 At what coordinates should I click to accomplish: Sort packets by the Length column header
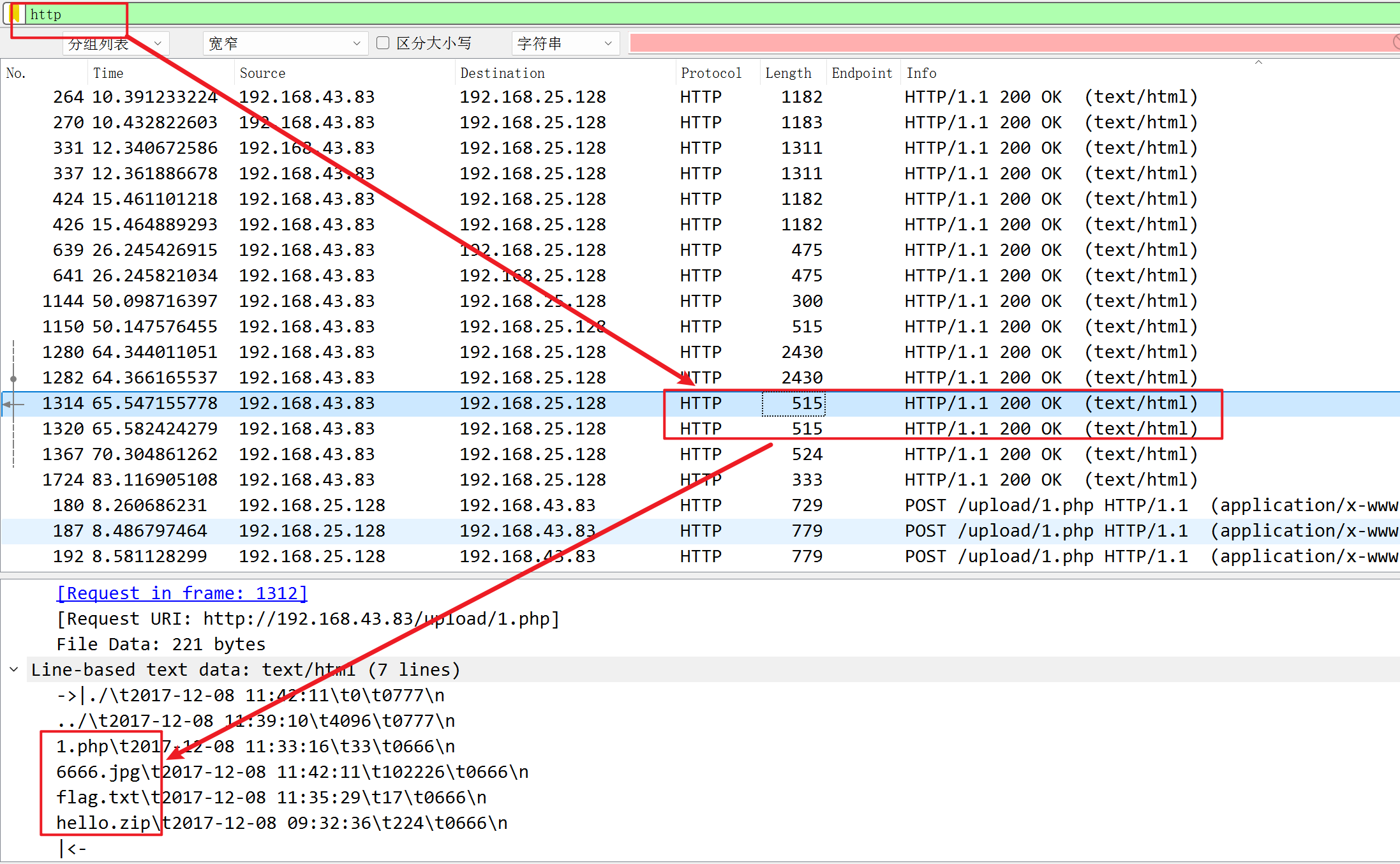pos(788,73)
